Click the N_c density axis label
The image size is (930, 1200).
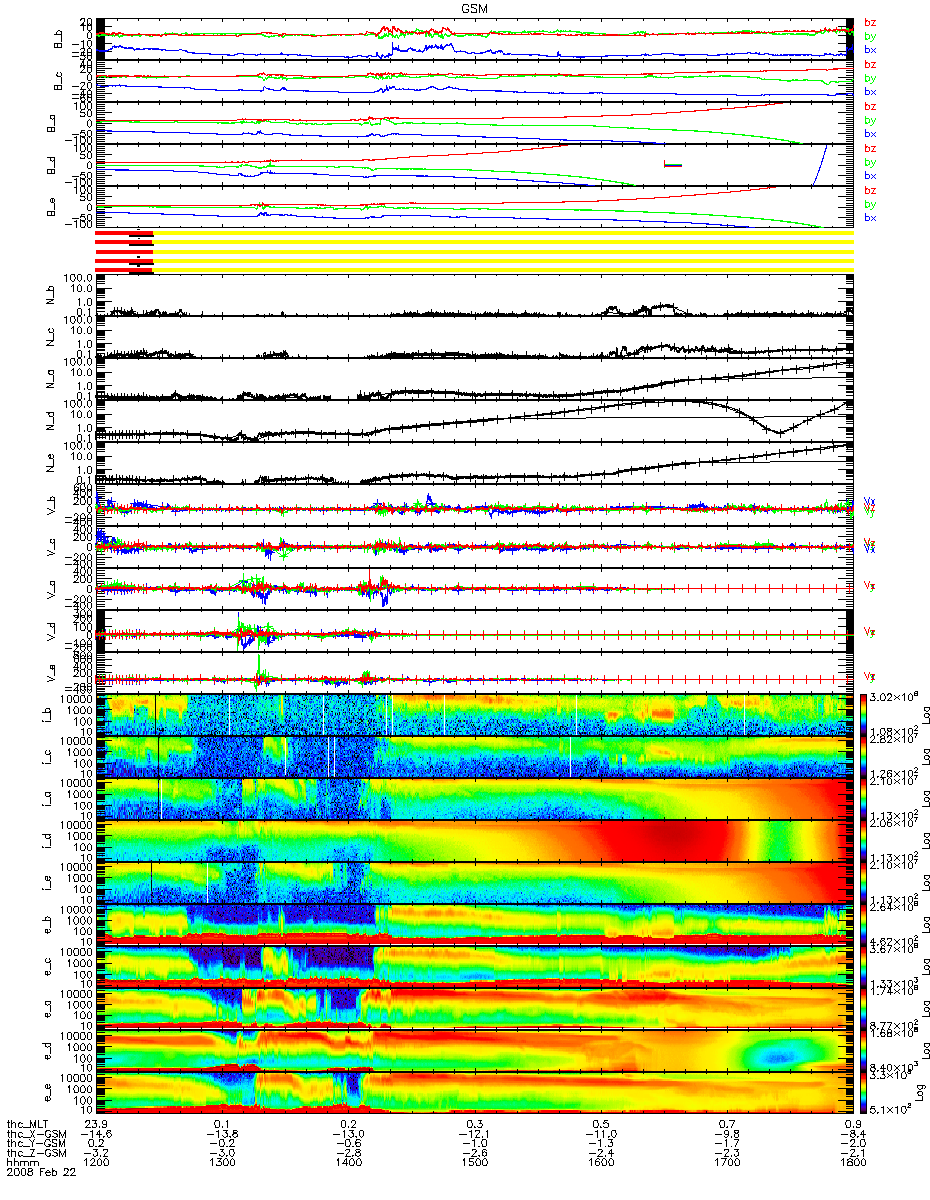[x=49, y=337]
